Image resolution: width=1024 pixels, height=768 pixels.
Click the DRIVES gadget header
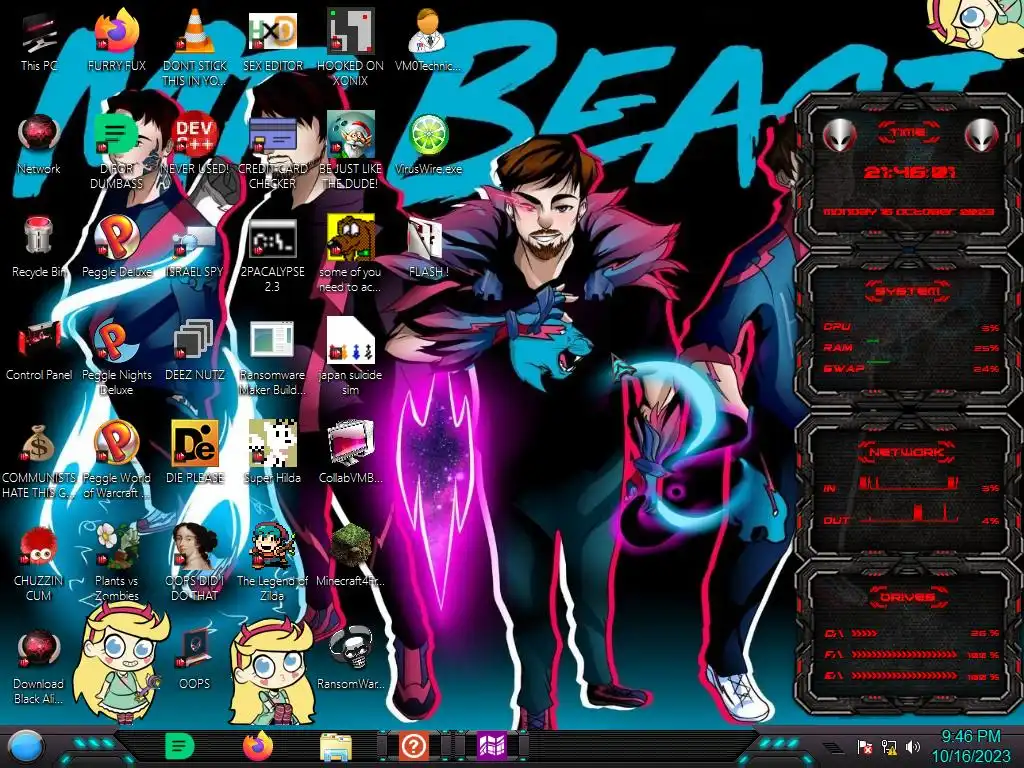908,597
